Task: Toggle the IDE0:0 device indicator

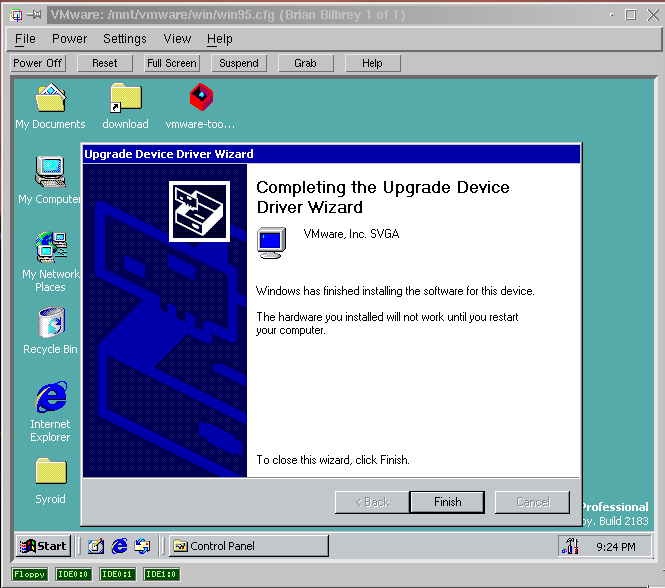Action: [x=74, y=574]
